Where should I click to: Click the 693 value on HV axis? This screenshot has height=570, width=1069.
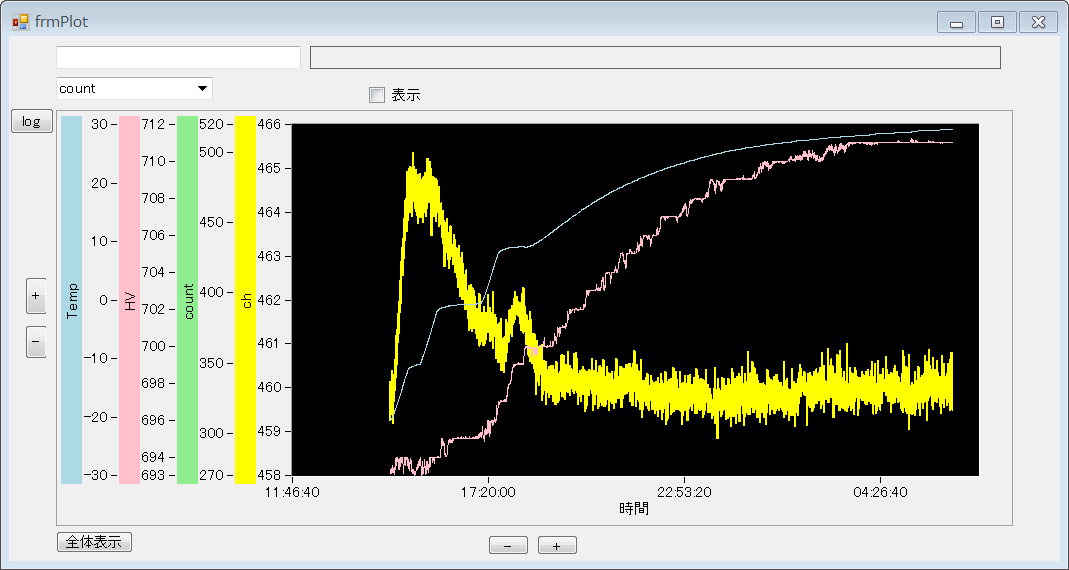(153, 475)
